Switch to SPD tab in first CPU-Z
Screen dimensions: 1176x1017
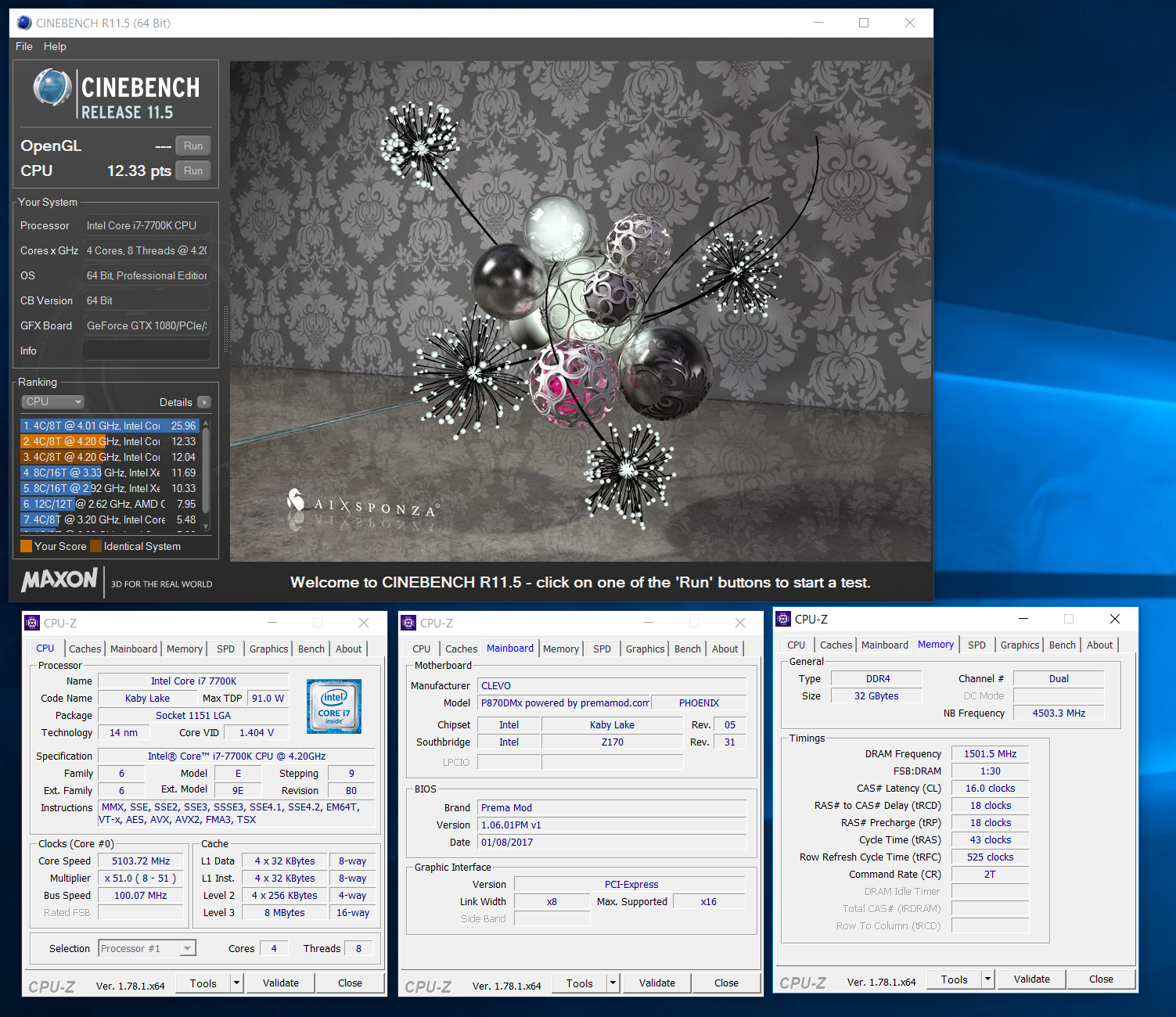tap(225, 649)
